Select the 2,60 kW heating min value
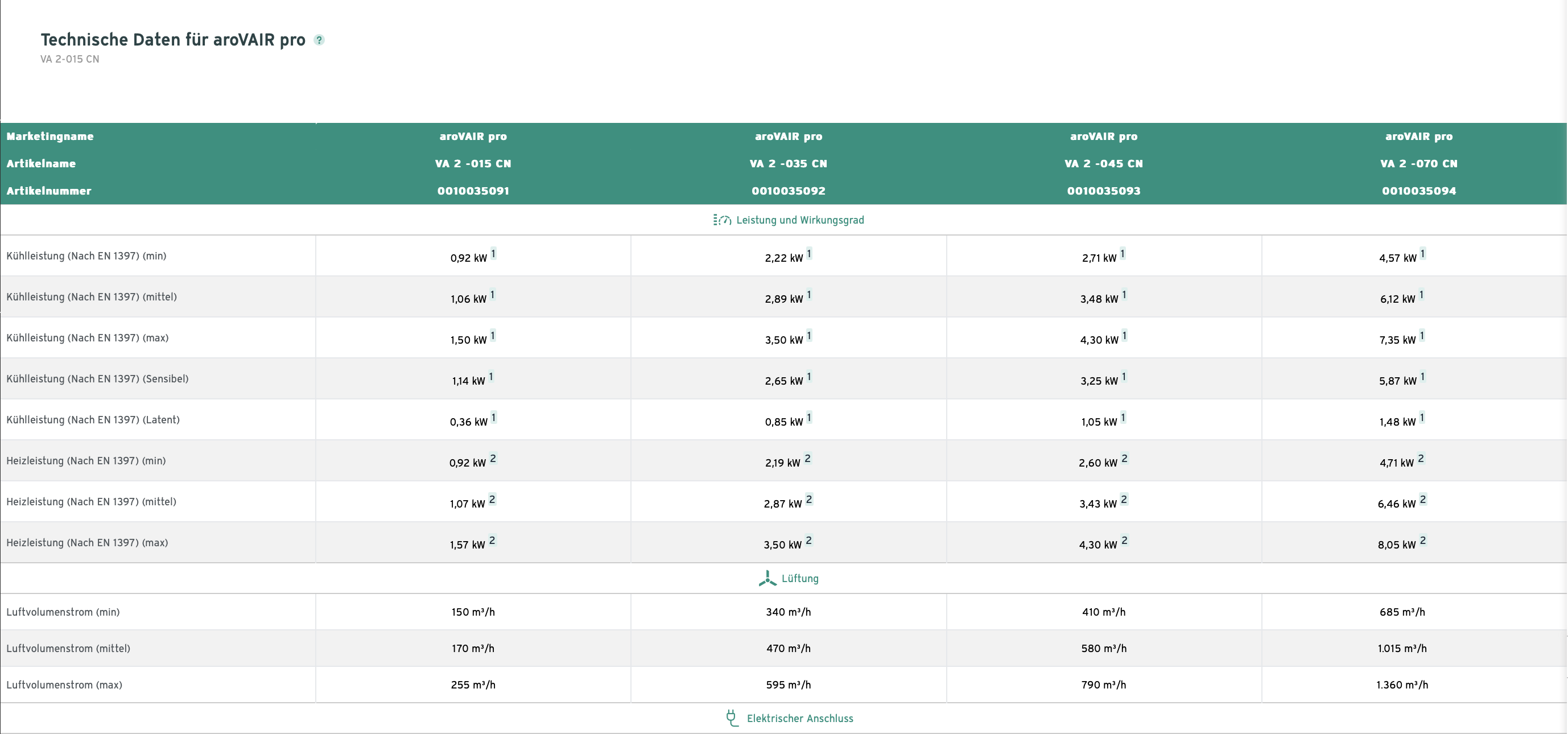Image resolution: width=1568 pixels, height=734 pixels. click(x=1098, y=463)
